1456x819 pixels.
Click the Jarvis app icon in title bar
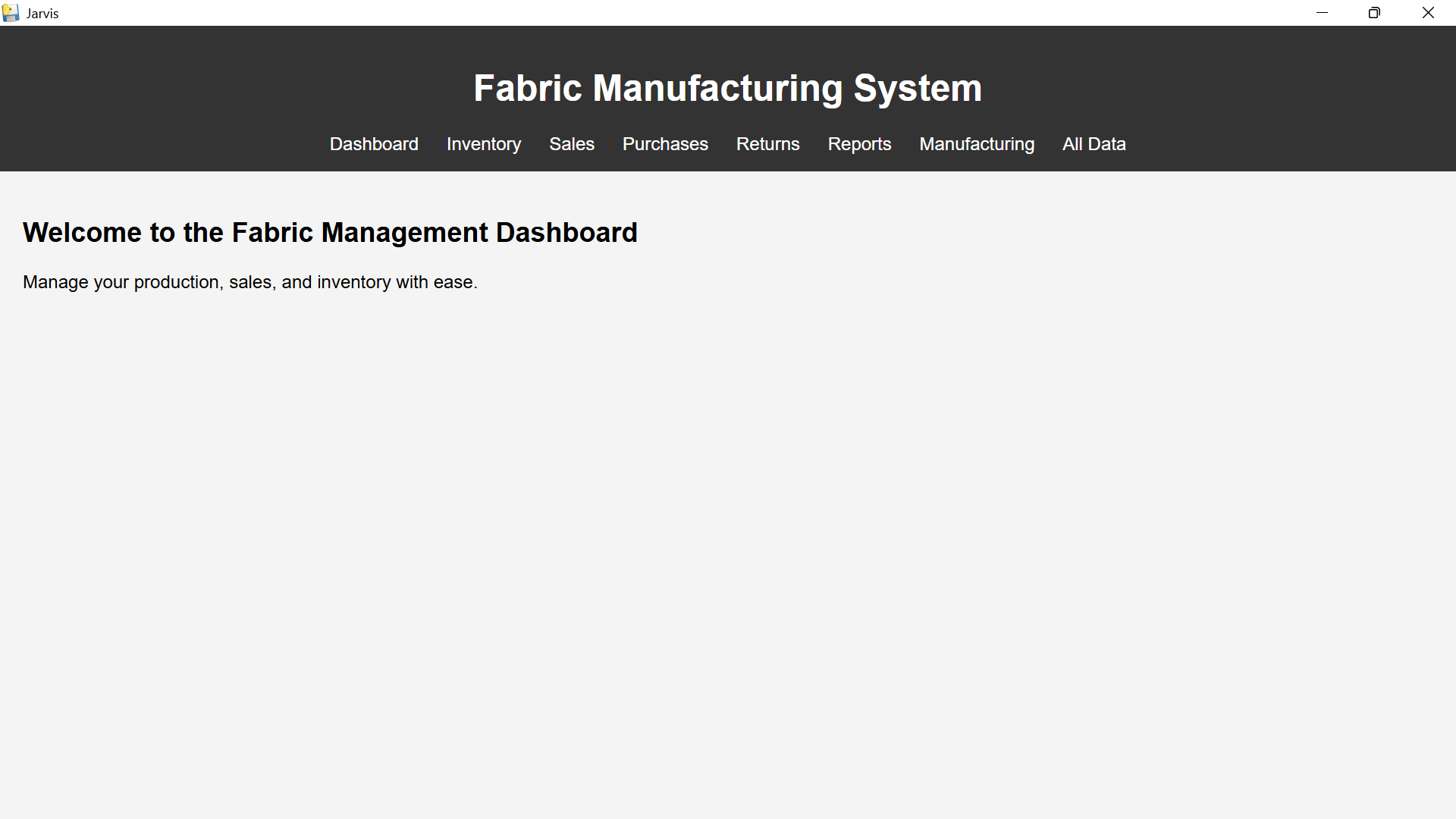tap(11, 13)
